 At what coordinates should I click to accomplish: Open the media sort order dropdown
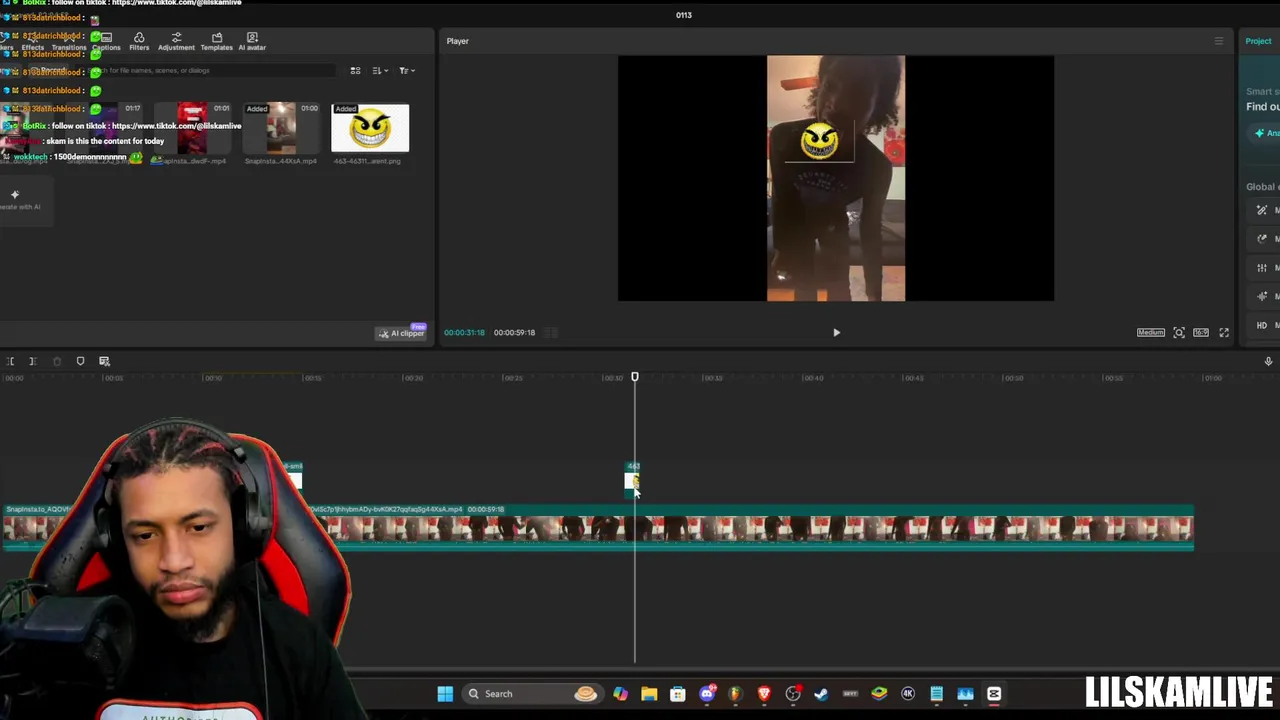(x=380, y=71)
